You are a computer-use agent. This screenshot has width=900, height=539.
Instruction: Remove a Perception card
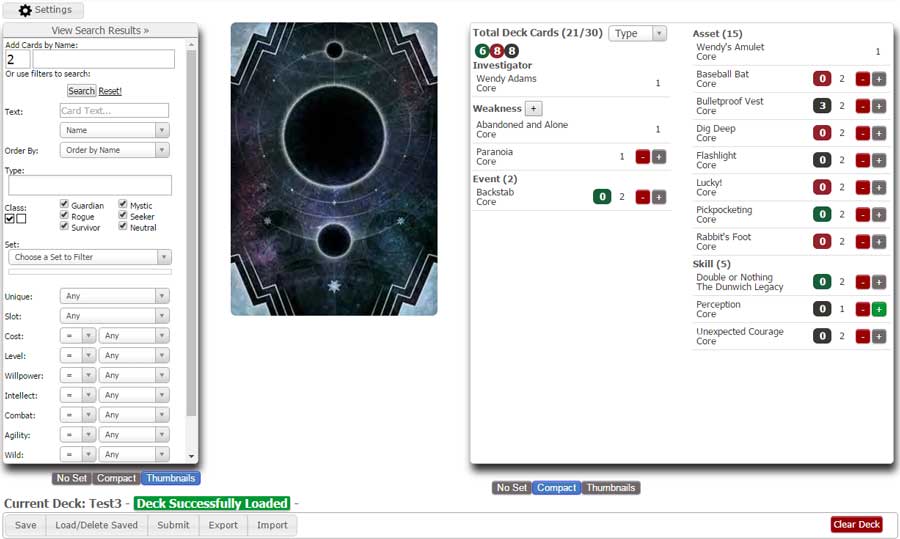point(863,309)
